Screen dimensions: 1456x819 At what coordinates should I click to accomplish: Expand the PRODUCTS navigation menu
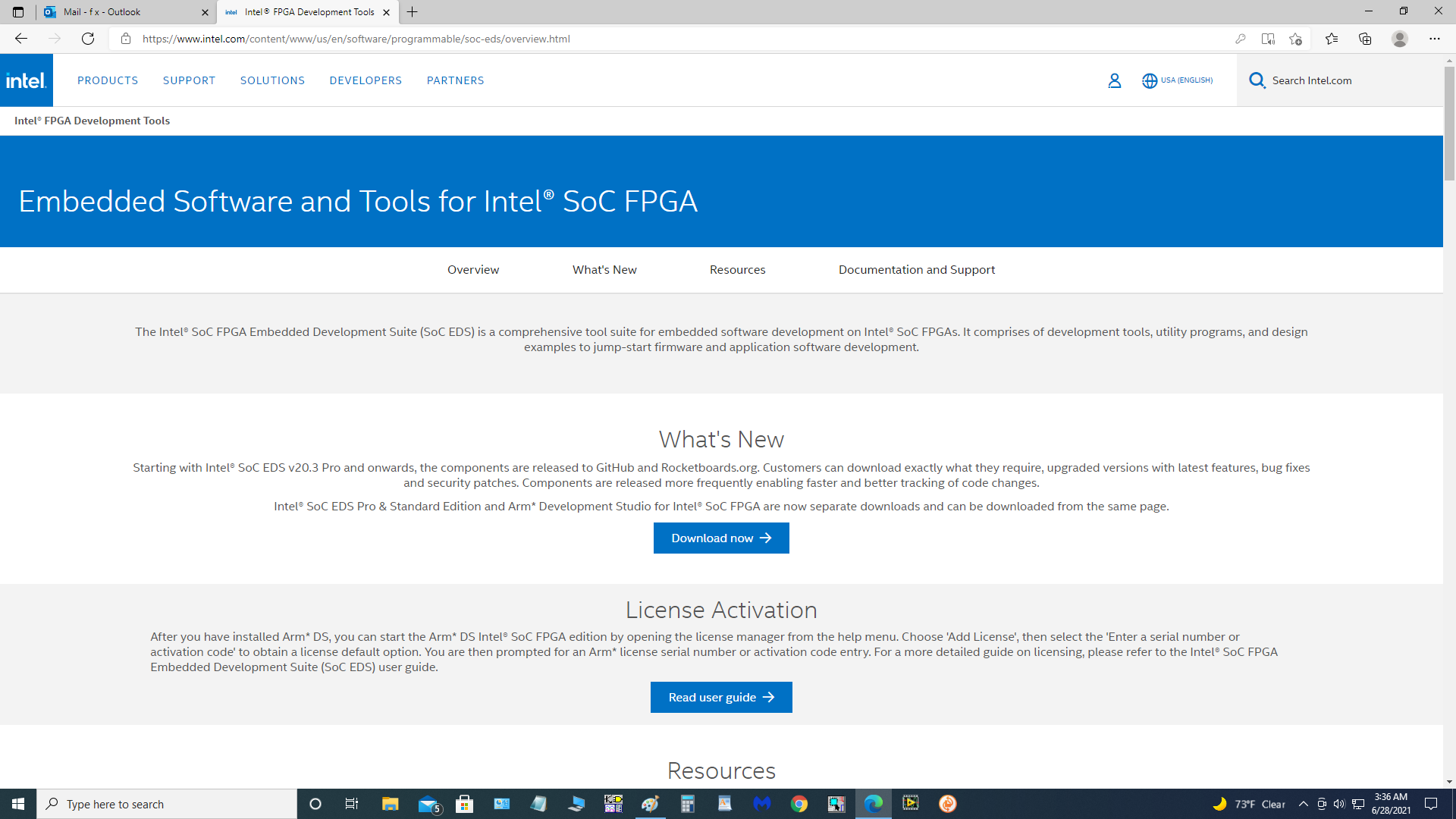click(x=108, y=80)
